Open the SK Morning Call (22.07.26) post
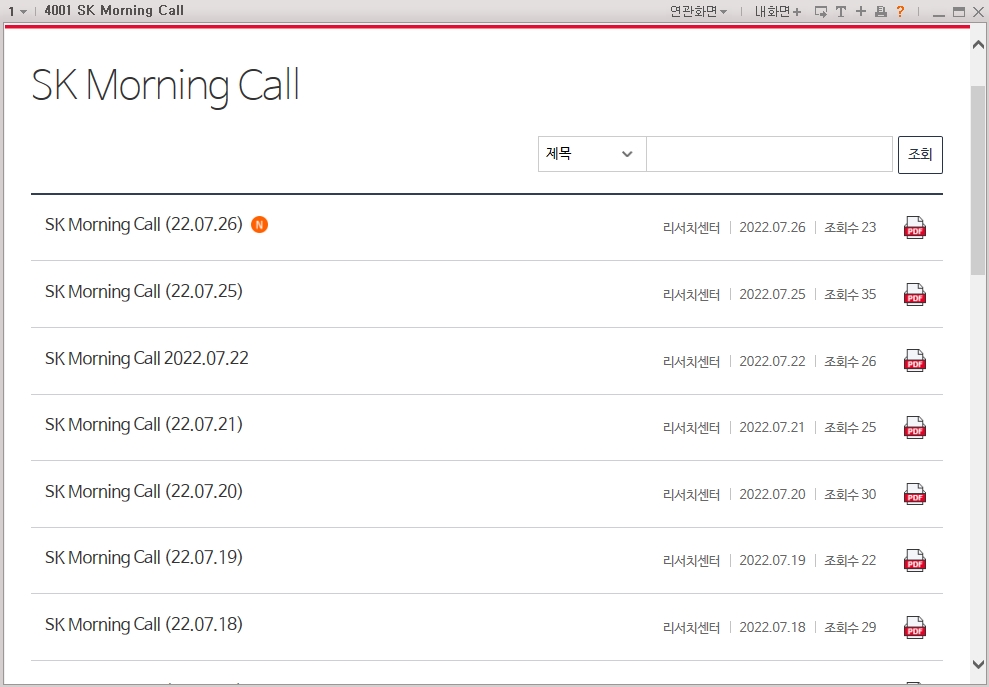Image resolution: width=989 pixels, height=687 pixels. pos(144,225)
